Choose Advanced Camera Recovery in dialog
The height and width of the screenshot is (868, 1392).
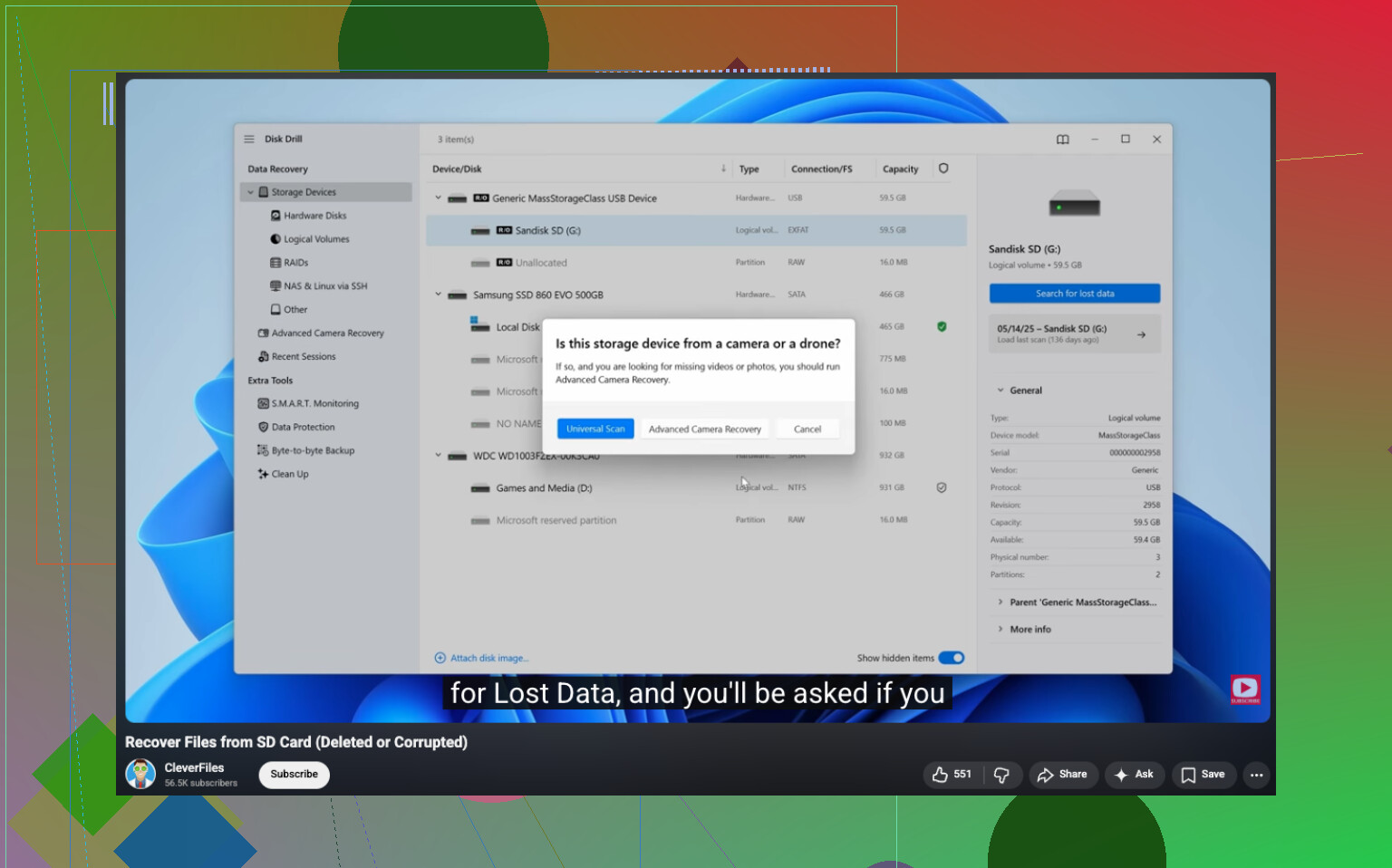pos(705,429)
